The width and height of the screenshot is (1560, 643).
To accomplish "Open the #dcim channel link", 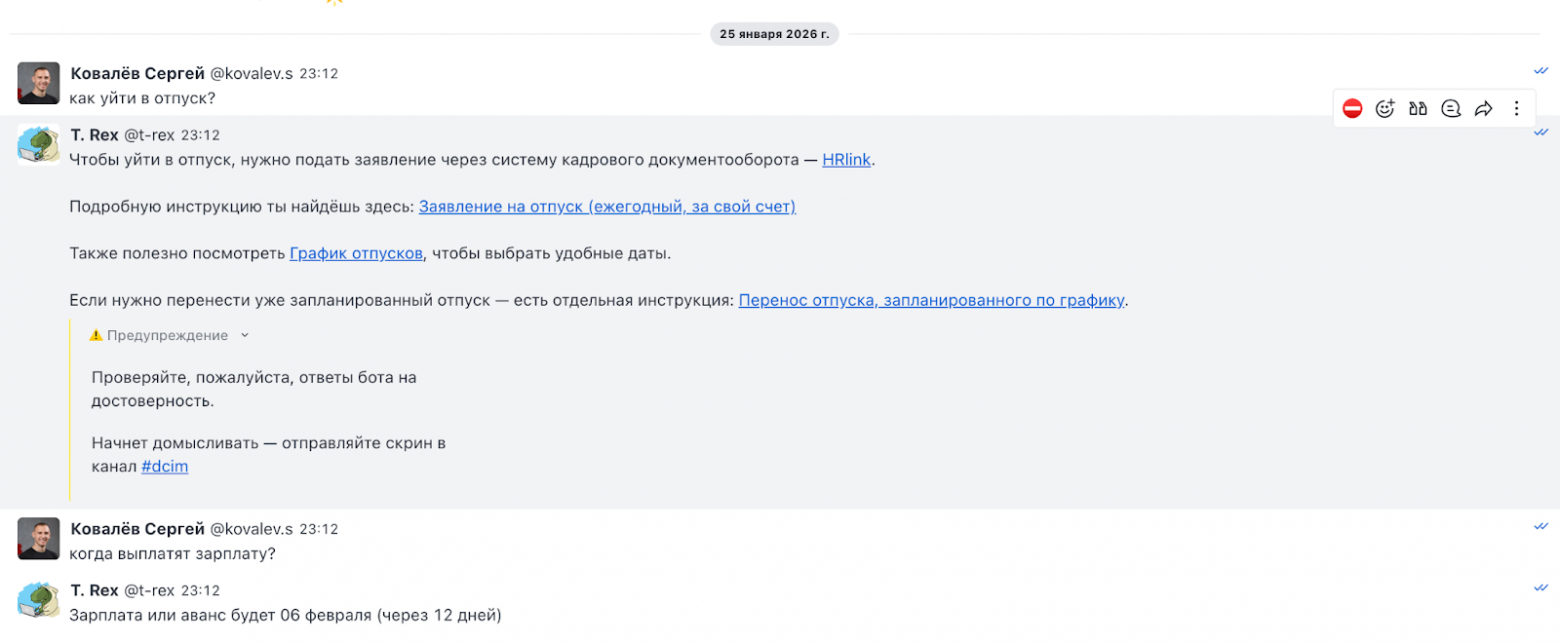I will pyautogui.click(x=164, y=466).
